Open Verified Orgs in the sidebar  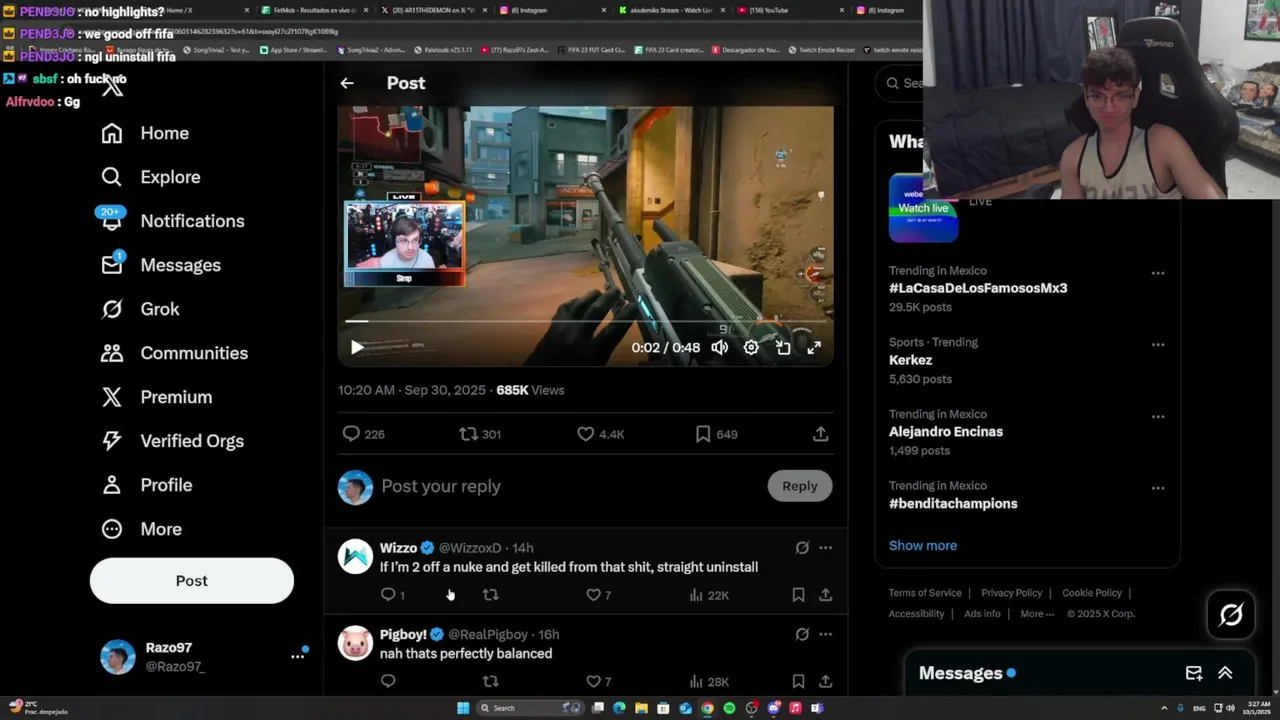pos(172,441)
